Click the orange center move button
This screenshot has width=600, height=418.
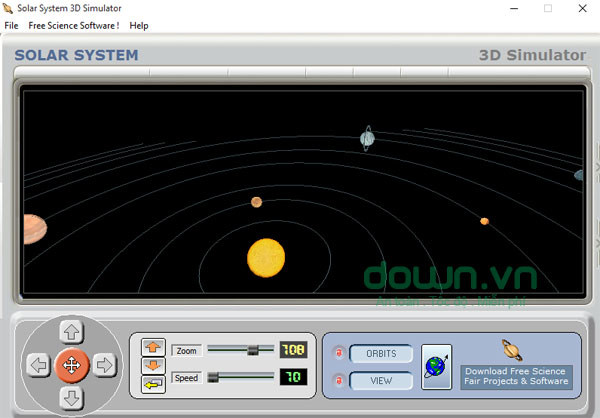72,366
